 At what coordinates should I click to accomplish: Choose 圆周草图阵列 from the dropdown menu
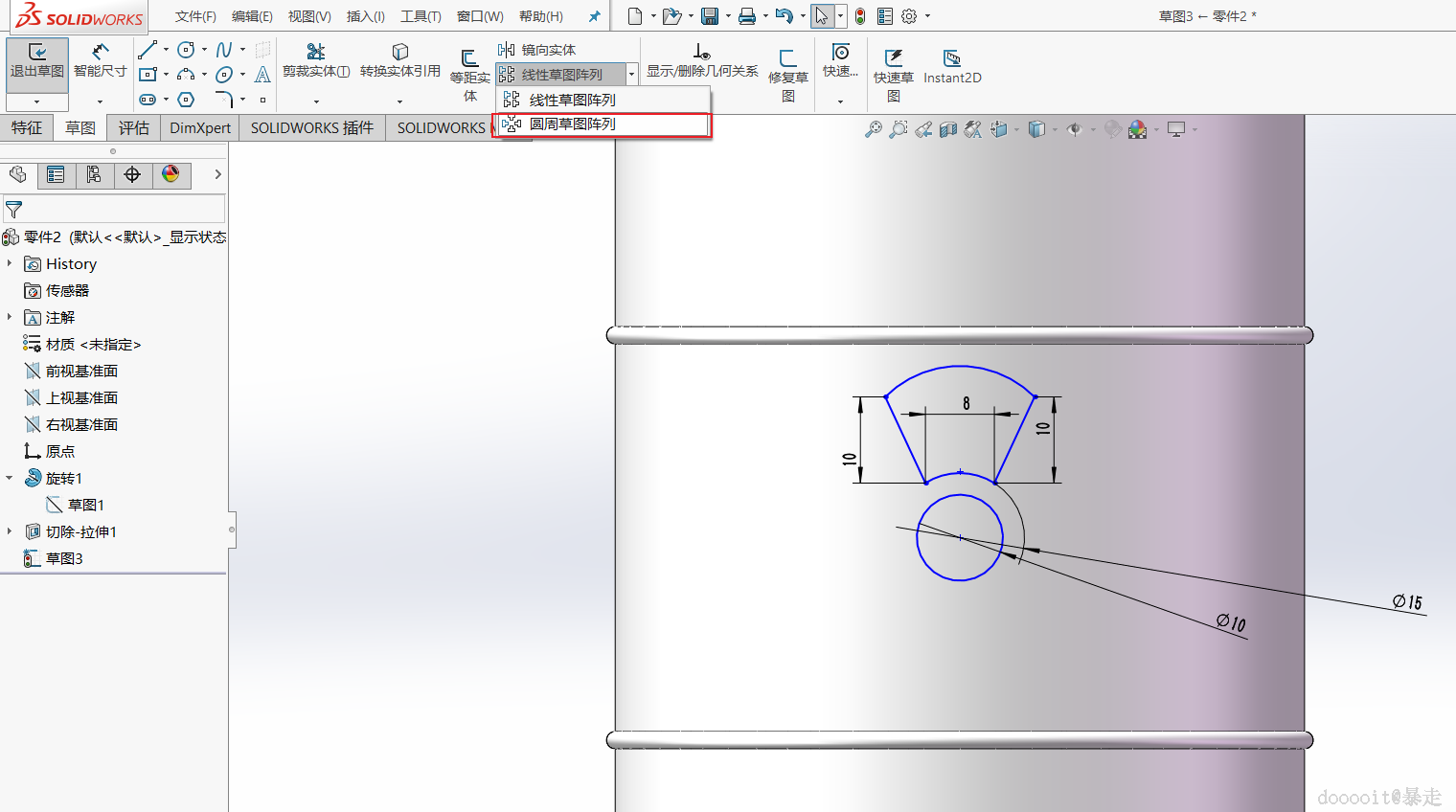[x=572, y=124]
